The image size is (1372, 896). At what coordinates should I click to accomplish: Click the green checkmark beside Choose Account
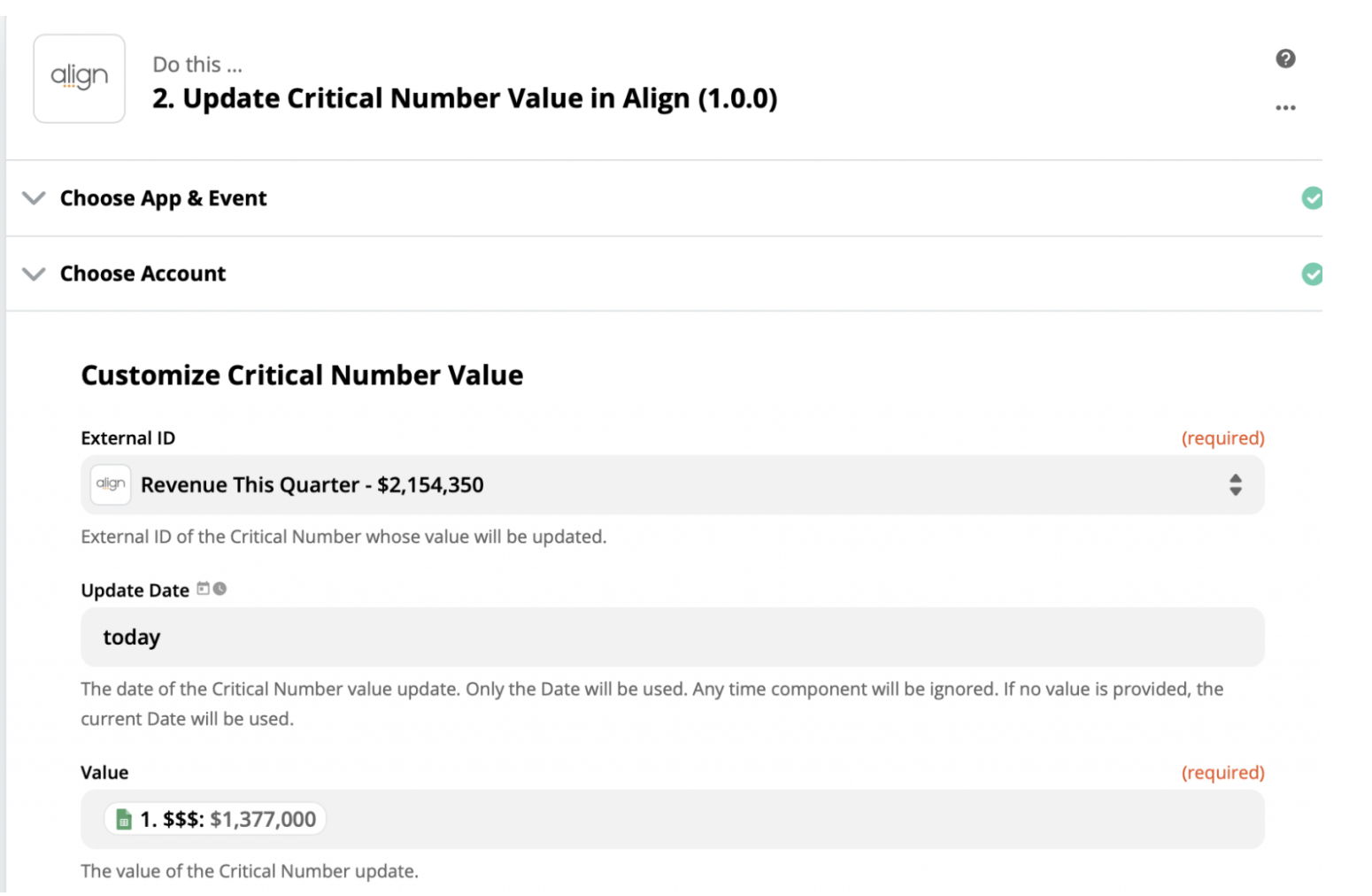pos(1312,274)
